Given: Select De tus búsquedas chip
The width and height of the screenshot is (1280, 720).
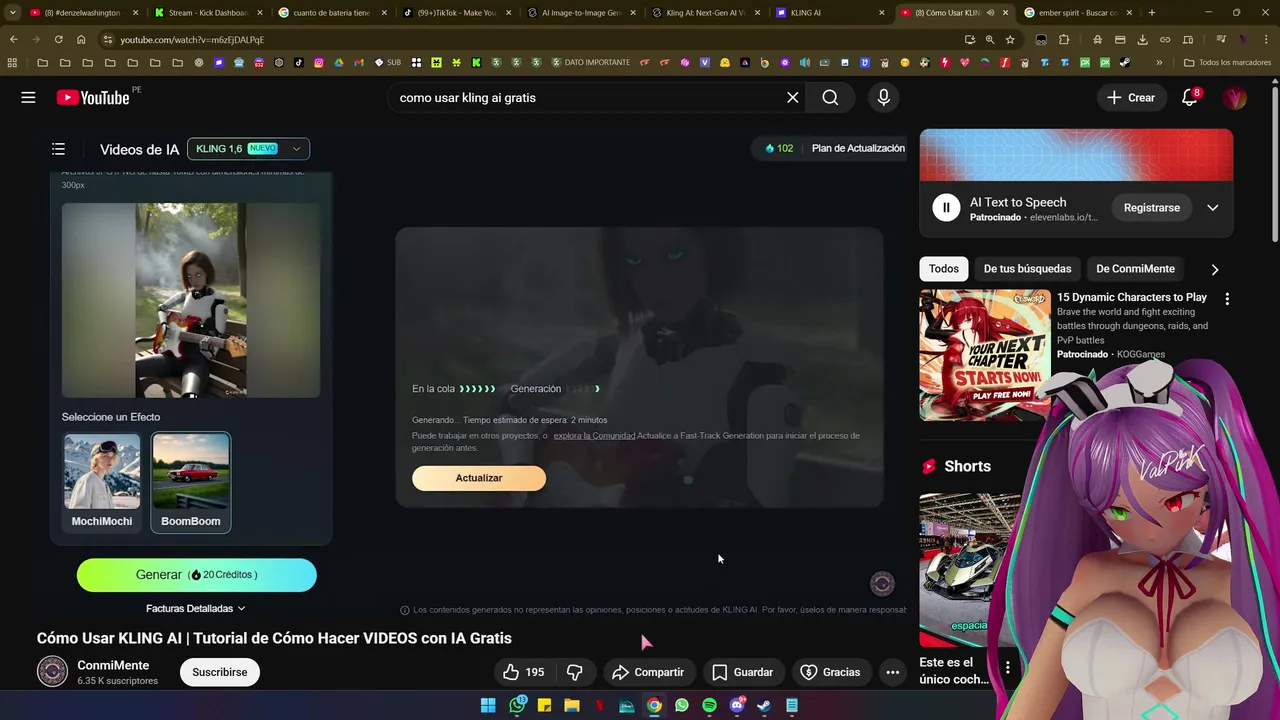Looking at the screenshot, I should click(1027, 269).
